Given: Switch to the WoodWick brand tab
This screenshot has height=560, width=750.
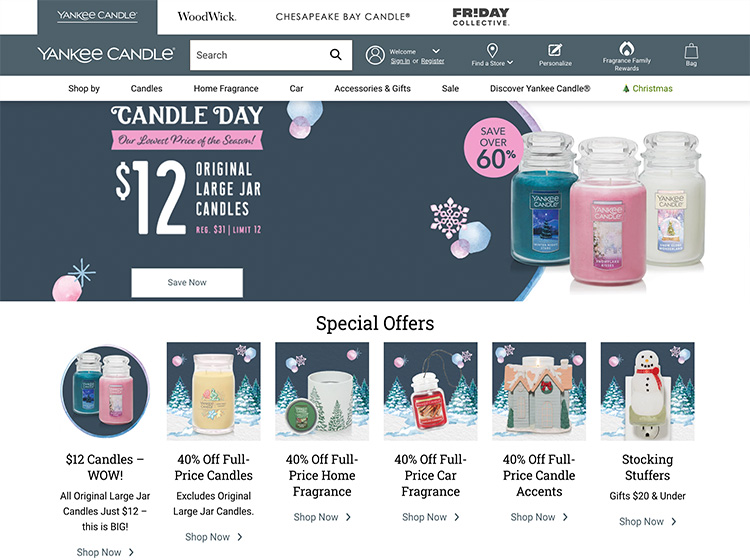Looking at the screenshot, I should pyautogui.click(x=207, y=17).
